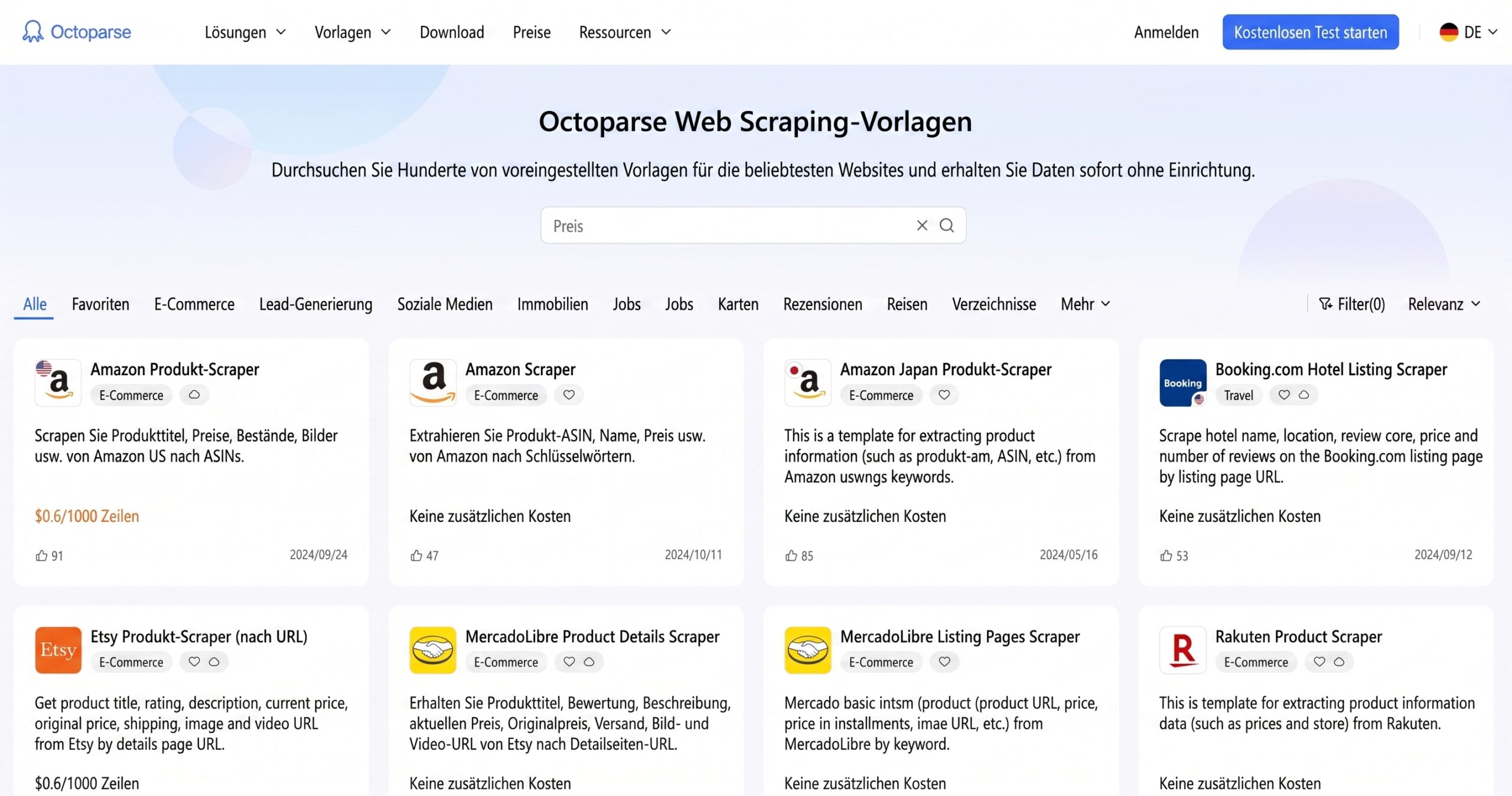Image resolution: width=1512 pixels, height=796 pixels.
Task: Toggle heart on MercadoLibre Listing Pages Scraper
Action: click(x=944, y=661)
